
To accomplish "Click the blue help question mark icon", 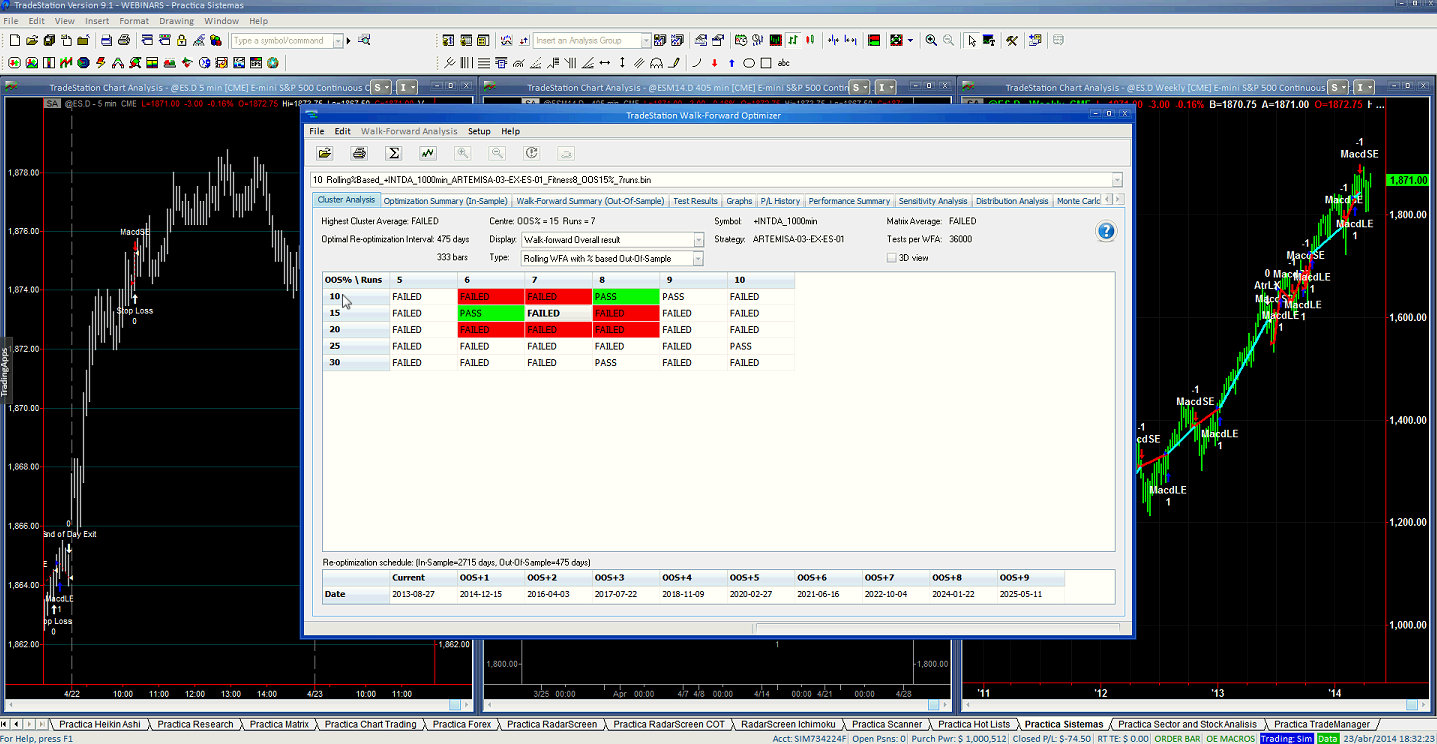I will [1106, 231].
